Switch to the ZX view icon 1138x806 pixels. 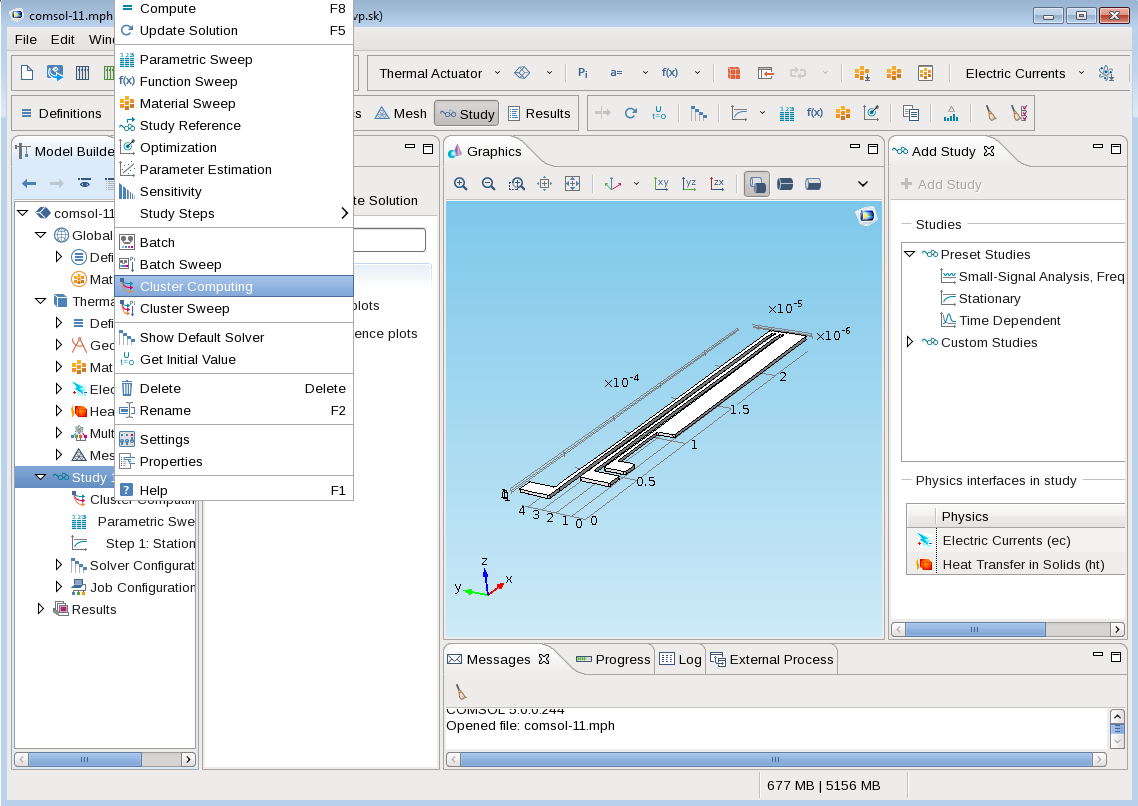pos(717,184)
